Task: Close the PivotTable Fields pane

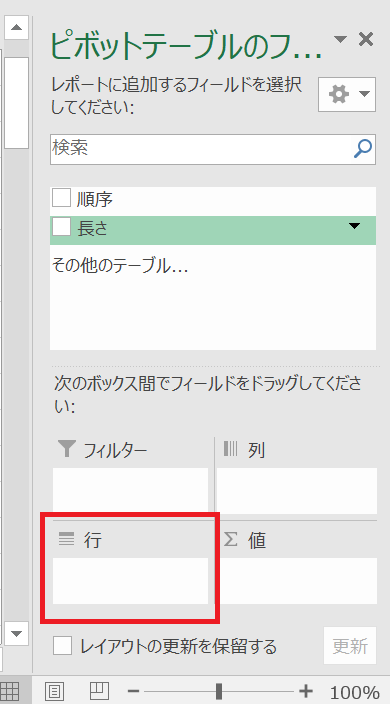Action: [366, 40]
